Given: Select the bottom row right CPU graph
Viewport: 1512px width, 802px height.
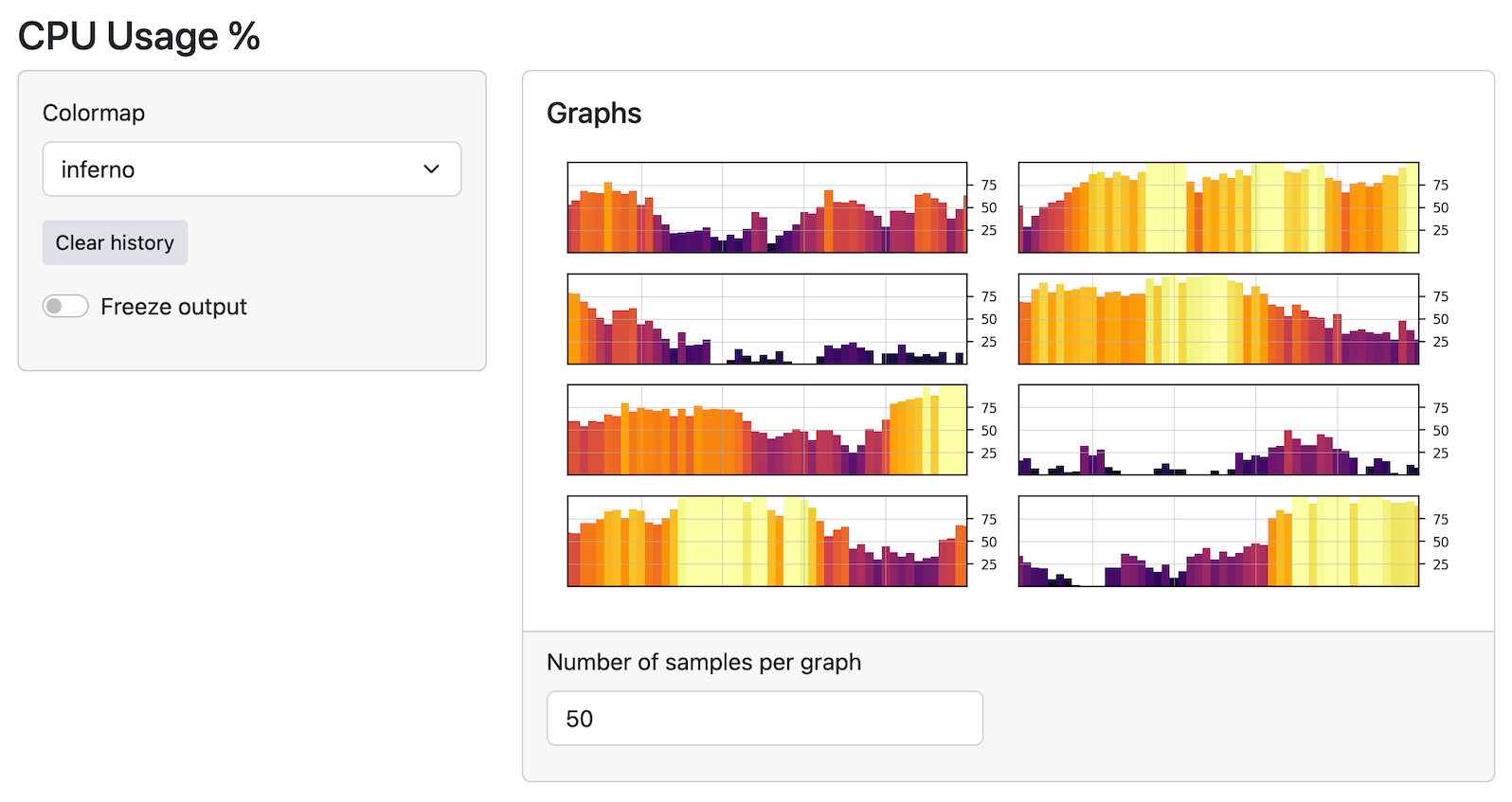Looking at the screenshot, I should point(1217,541).
